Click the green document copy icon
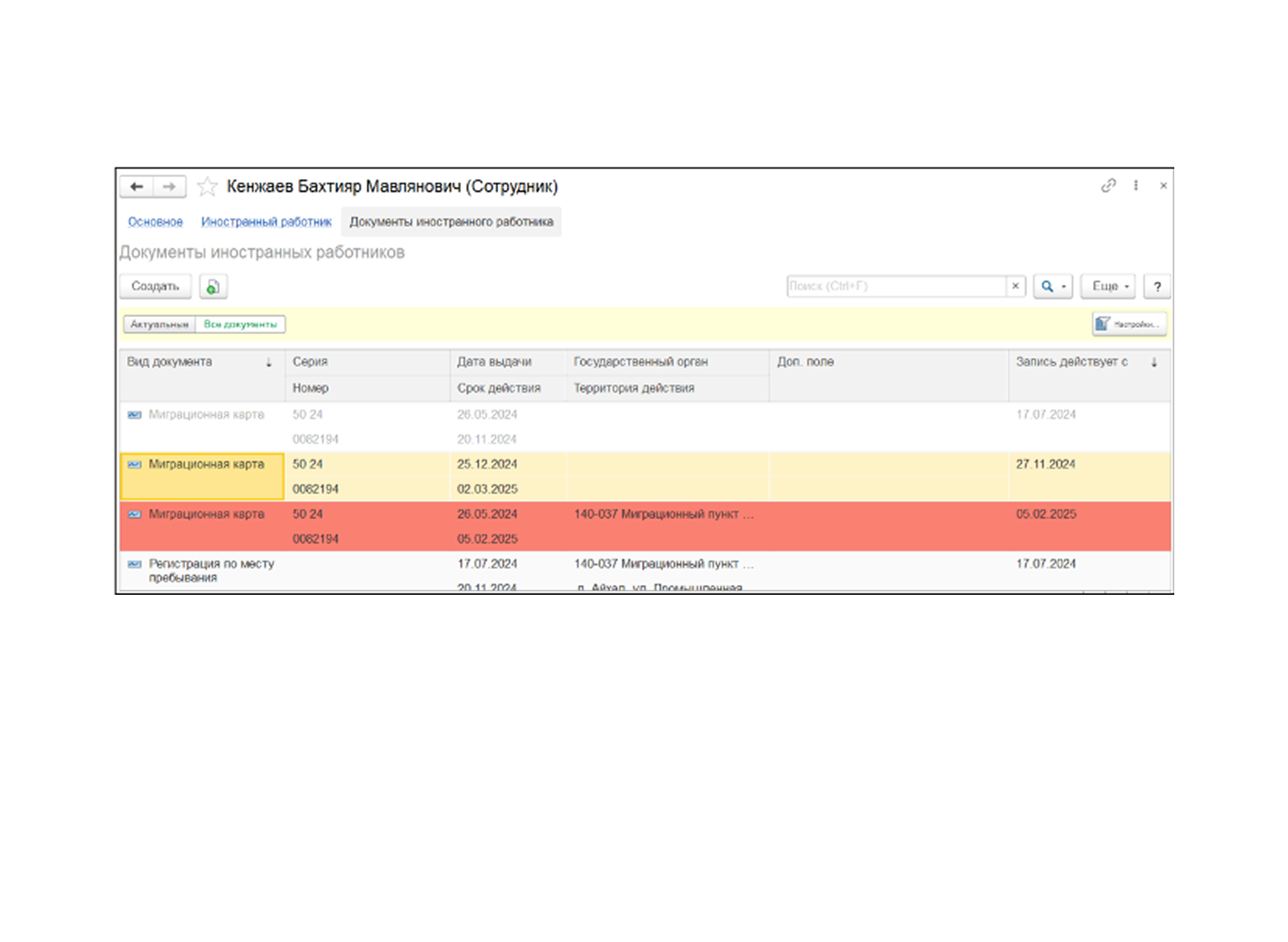 (x=213, y=286)
